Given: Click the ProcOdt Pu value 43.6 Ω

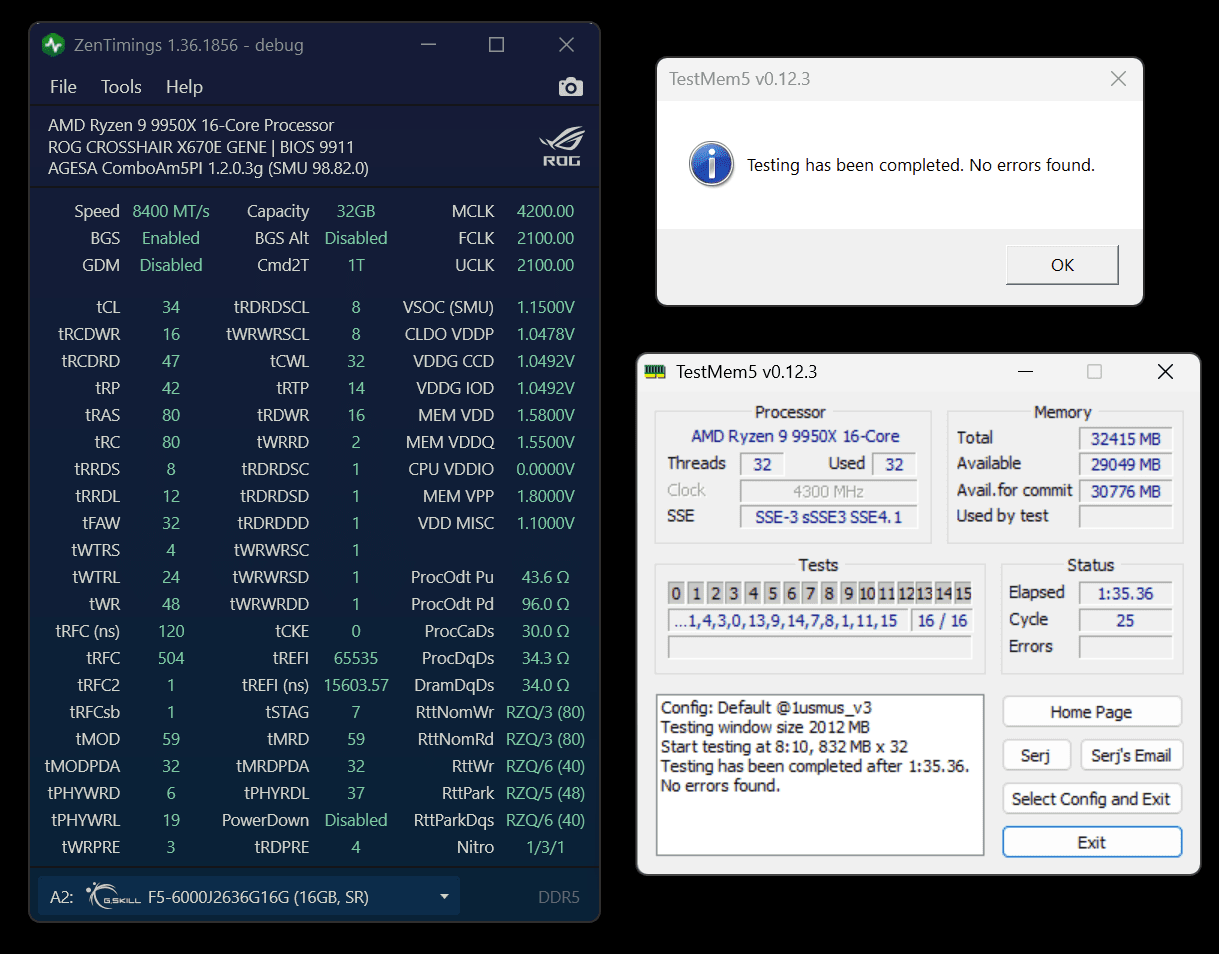Looking at the screenshot, I should point(546,577).
